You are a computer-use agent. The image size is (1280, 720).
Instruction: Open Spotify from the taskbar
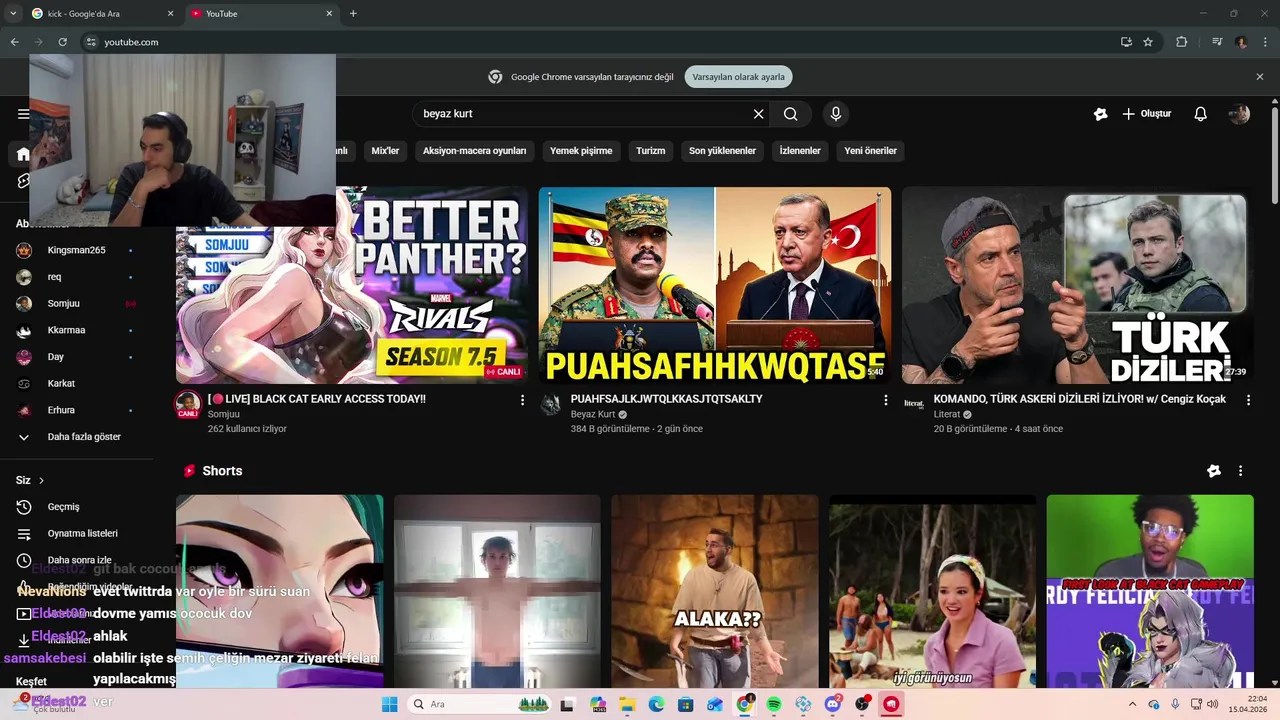click(x=774, y=704)
